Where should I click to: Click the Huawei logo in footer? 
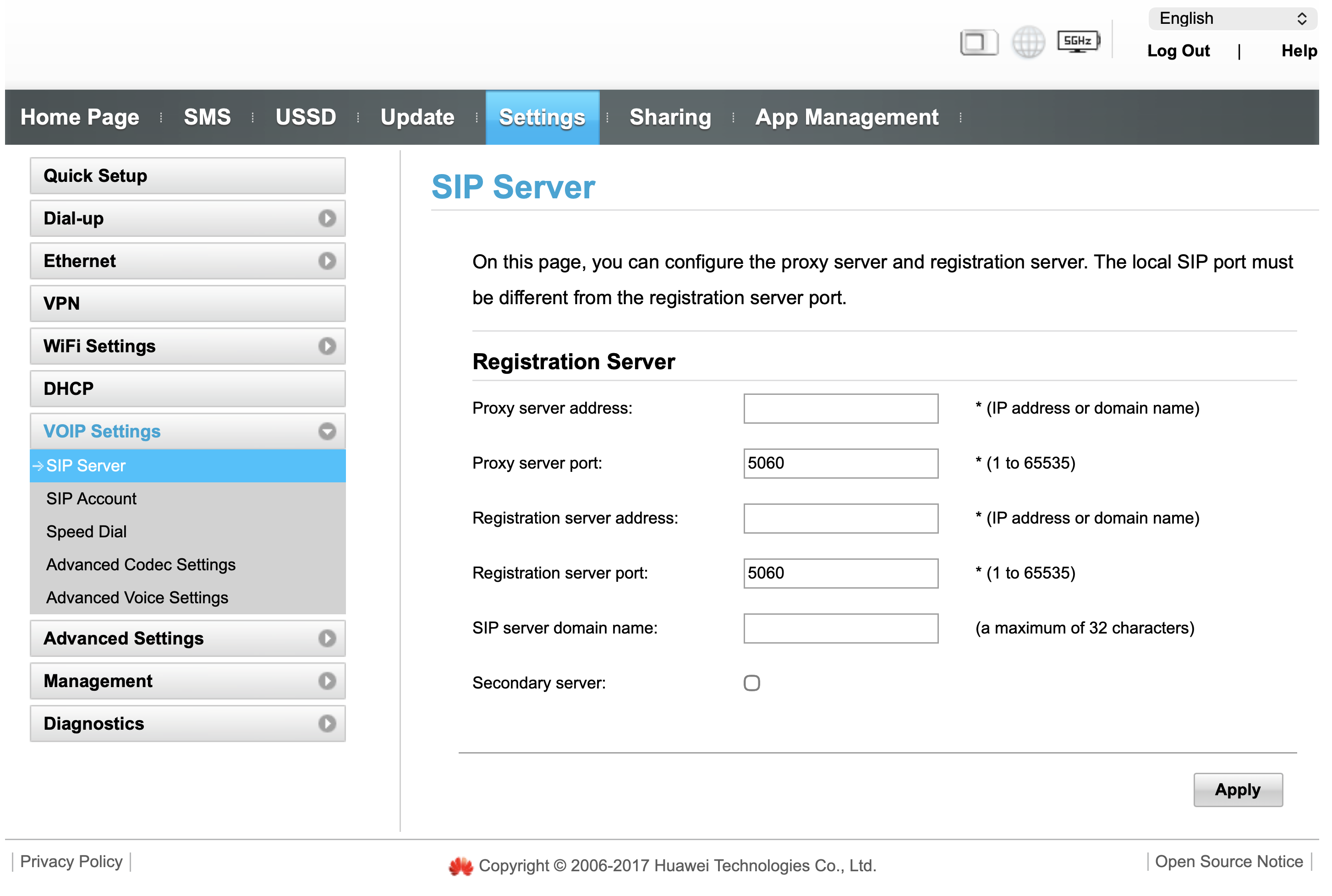coord(460,866)
